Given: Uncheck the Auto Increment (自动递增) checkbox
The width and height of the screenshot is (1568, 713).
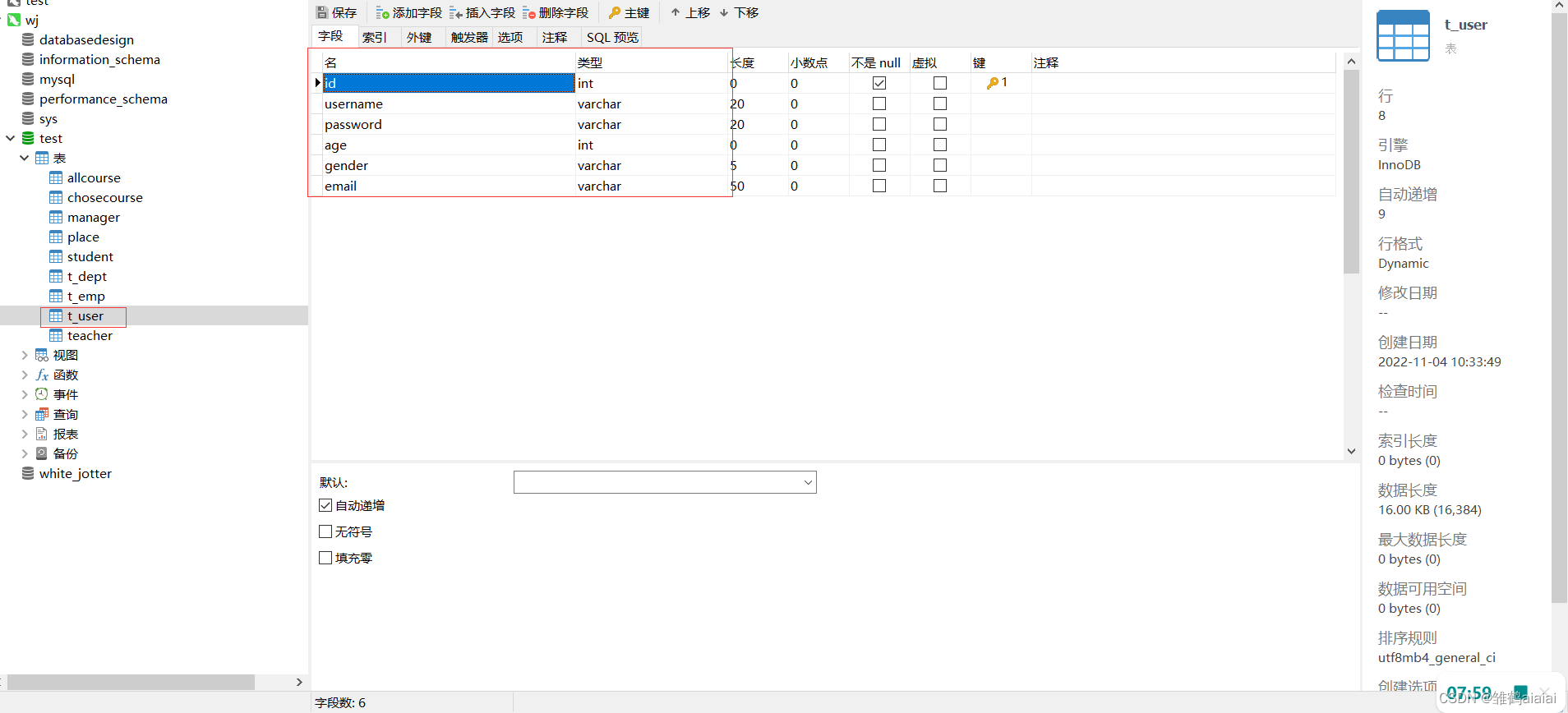Looking at the screenshot, I should click(x=325, y=505).
